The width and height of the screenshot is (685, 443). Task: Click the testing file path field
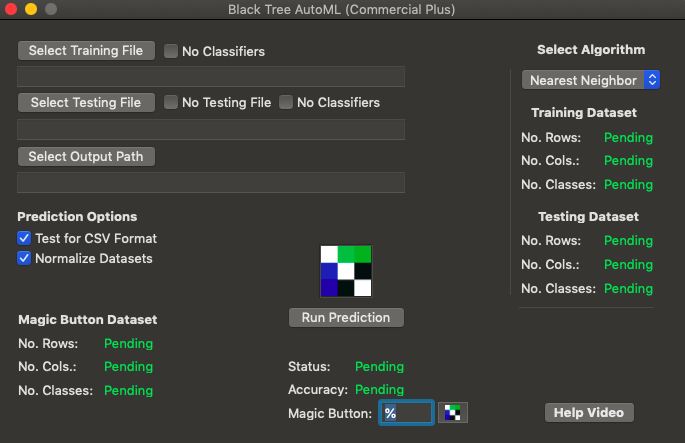tap(211, 129)
